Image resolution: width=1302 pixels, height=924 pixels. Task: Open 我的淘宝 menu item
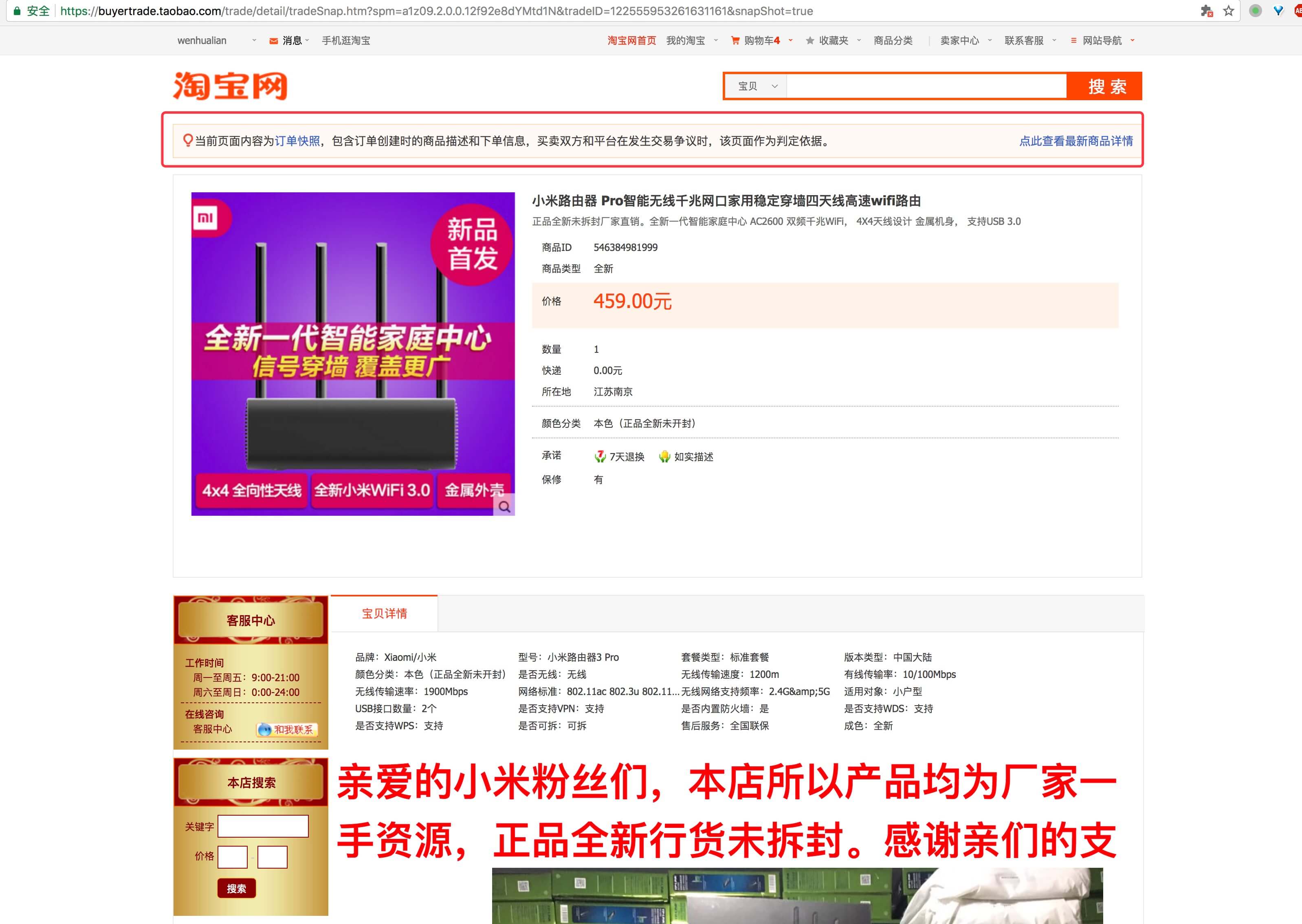click(x=685, y=40)
